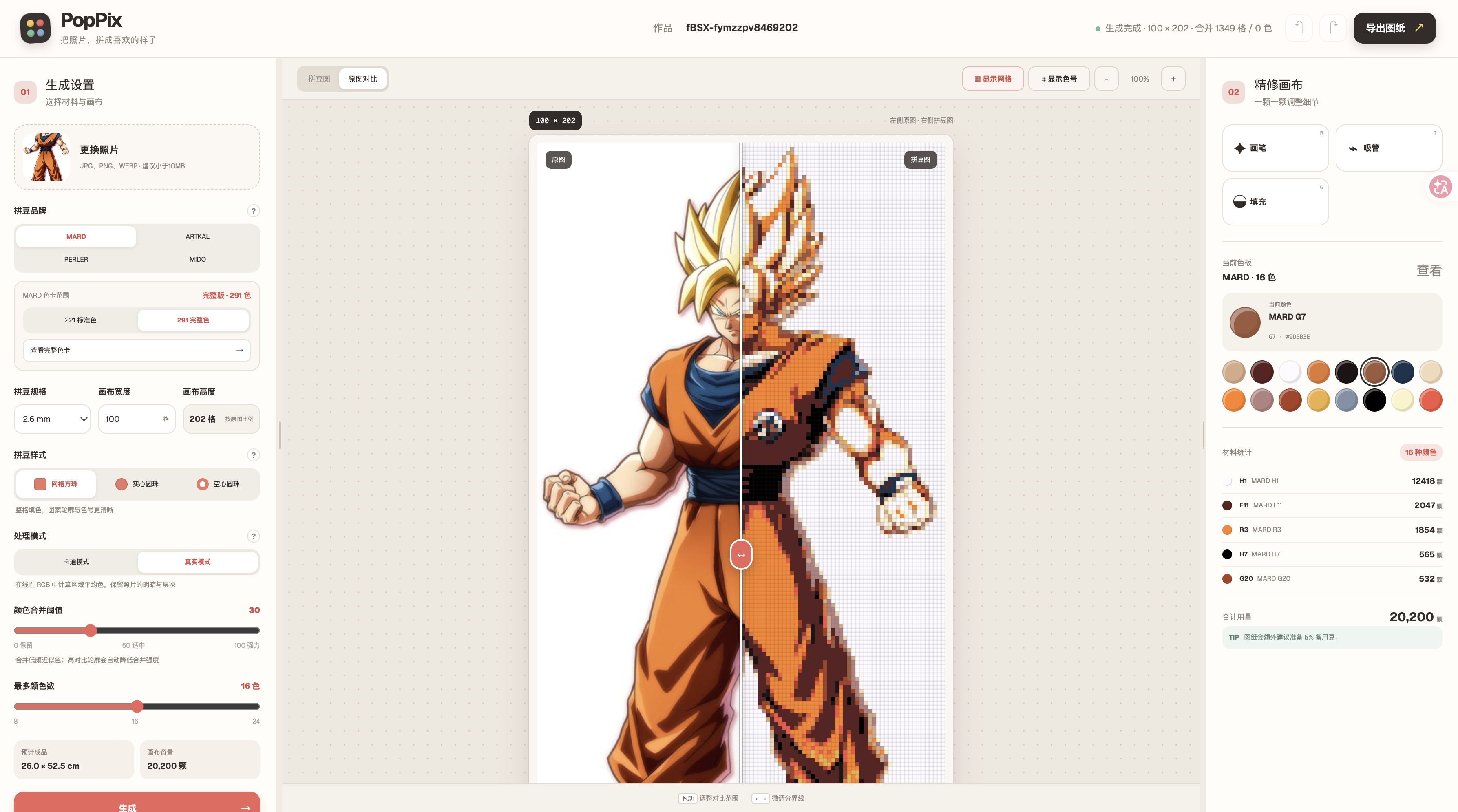
Task: Zoom out with the minus button
Action: pyautogui.click(x=1107, y=79)
